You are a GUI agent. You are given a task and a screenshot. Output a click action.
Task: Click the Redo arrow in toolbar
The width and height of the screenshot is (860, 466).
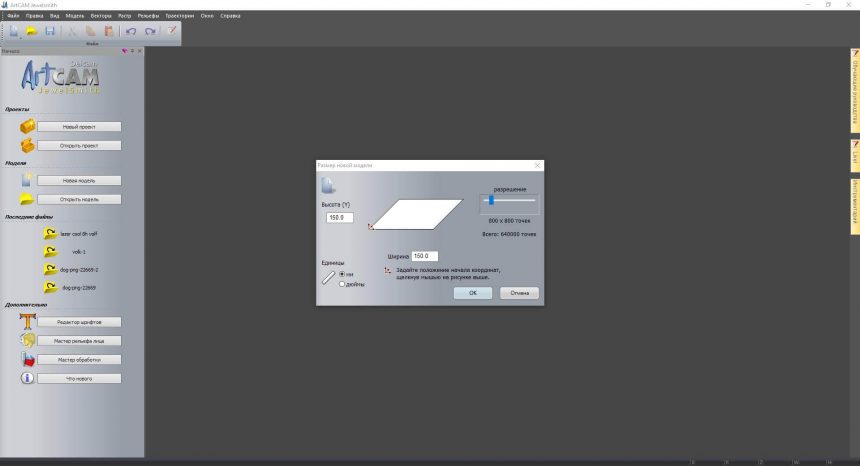[x=150, y=31]
